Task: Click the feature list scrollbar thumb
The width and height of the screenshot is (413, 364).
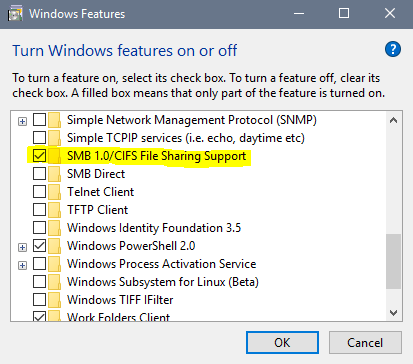Action: pos(393,262)
